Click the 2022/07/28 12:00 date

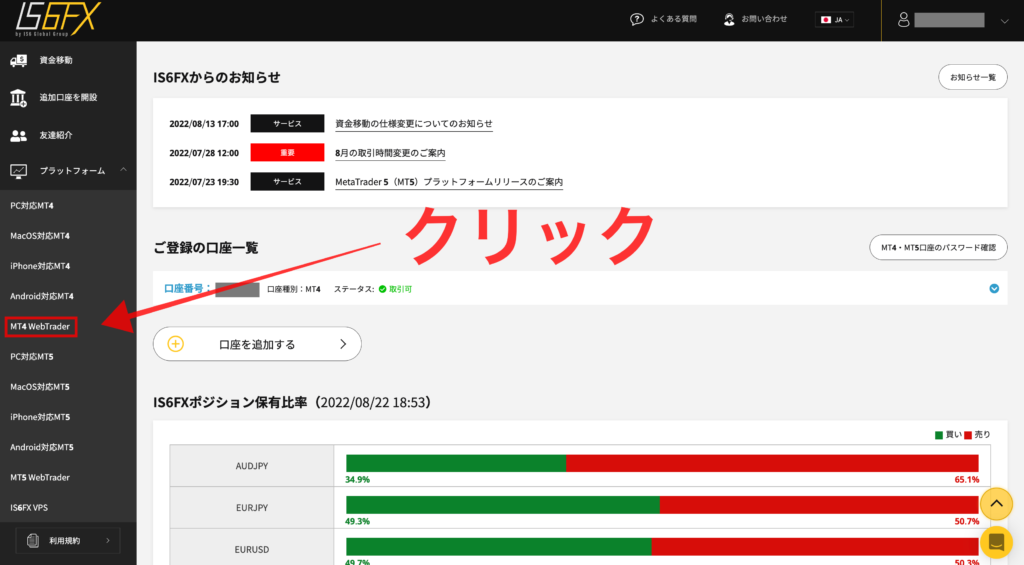204,153
